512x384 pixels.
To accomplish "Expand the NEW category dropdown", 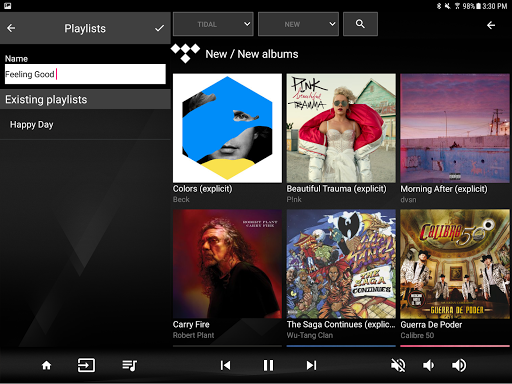I will 298,24.
